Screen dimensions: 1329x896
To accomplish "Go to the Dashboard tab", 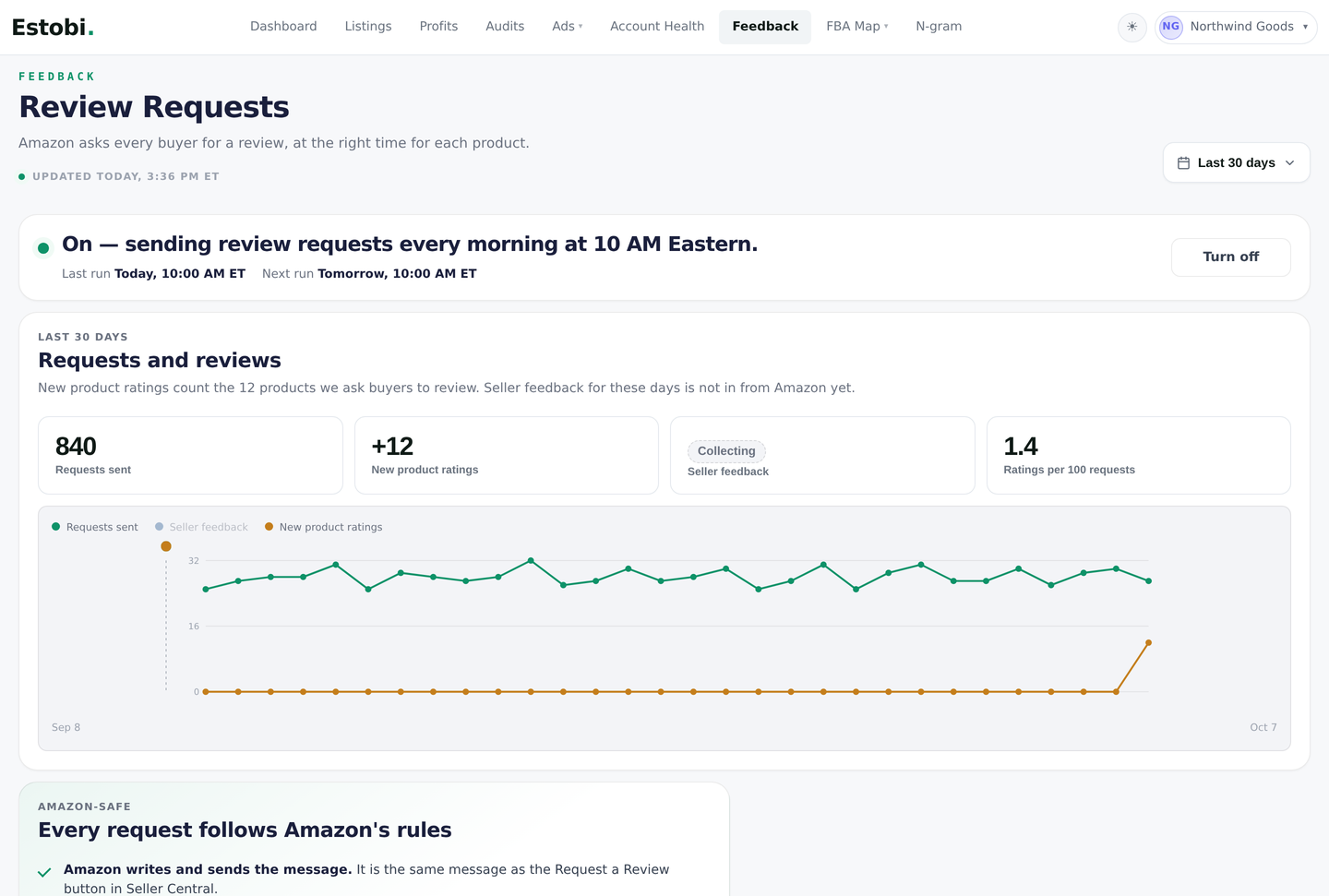I will pos(283,27).
